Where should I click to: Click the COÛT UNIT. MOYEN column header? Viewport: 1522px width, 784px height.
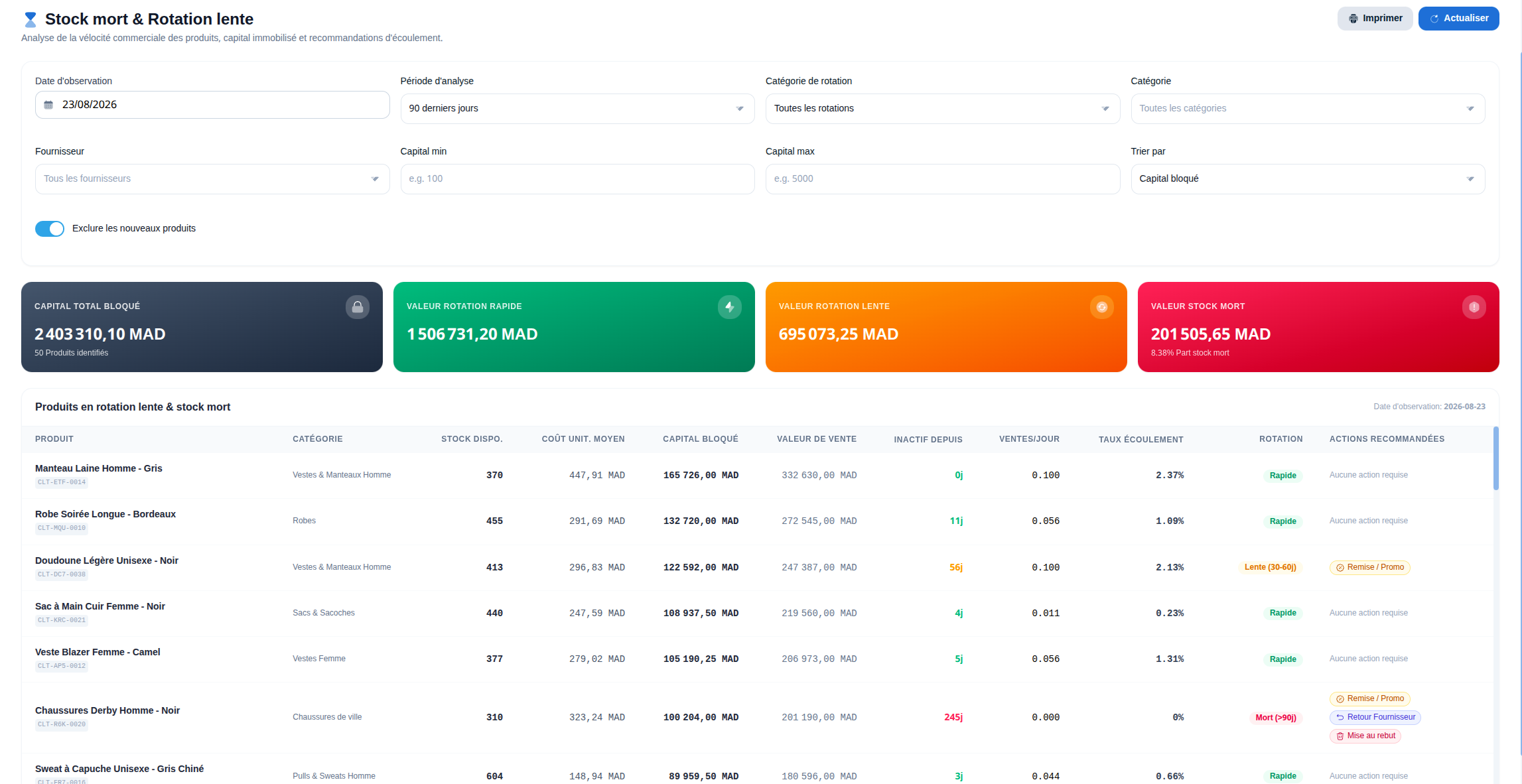tap(583, 439)
